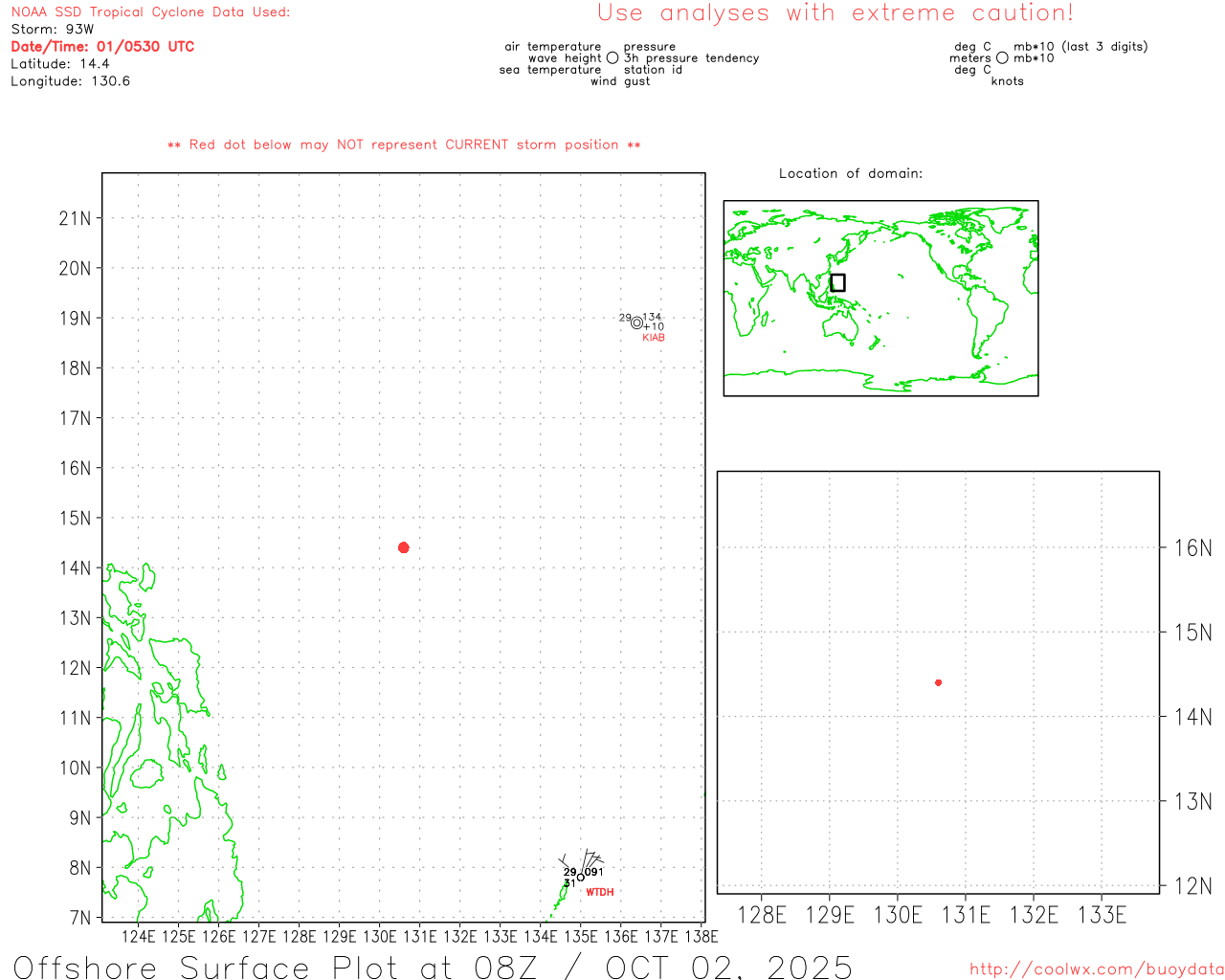Screen dimensions: 1225x980
Task: Click the red dot in the zoomed inset map
Action: tap(938, 682)
